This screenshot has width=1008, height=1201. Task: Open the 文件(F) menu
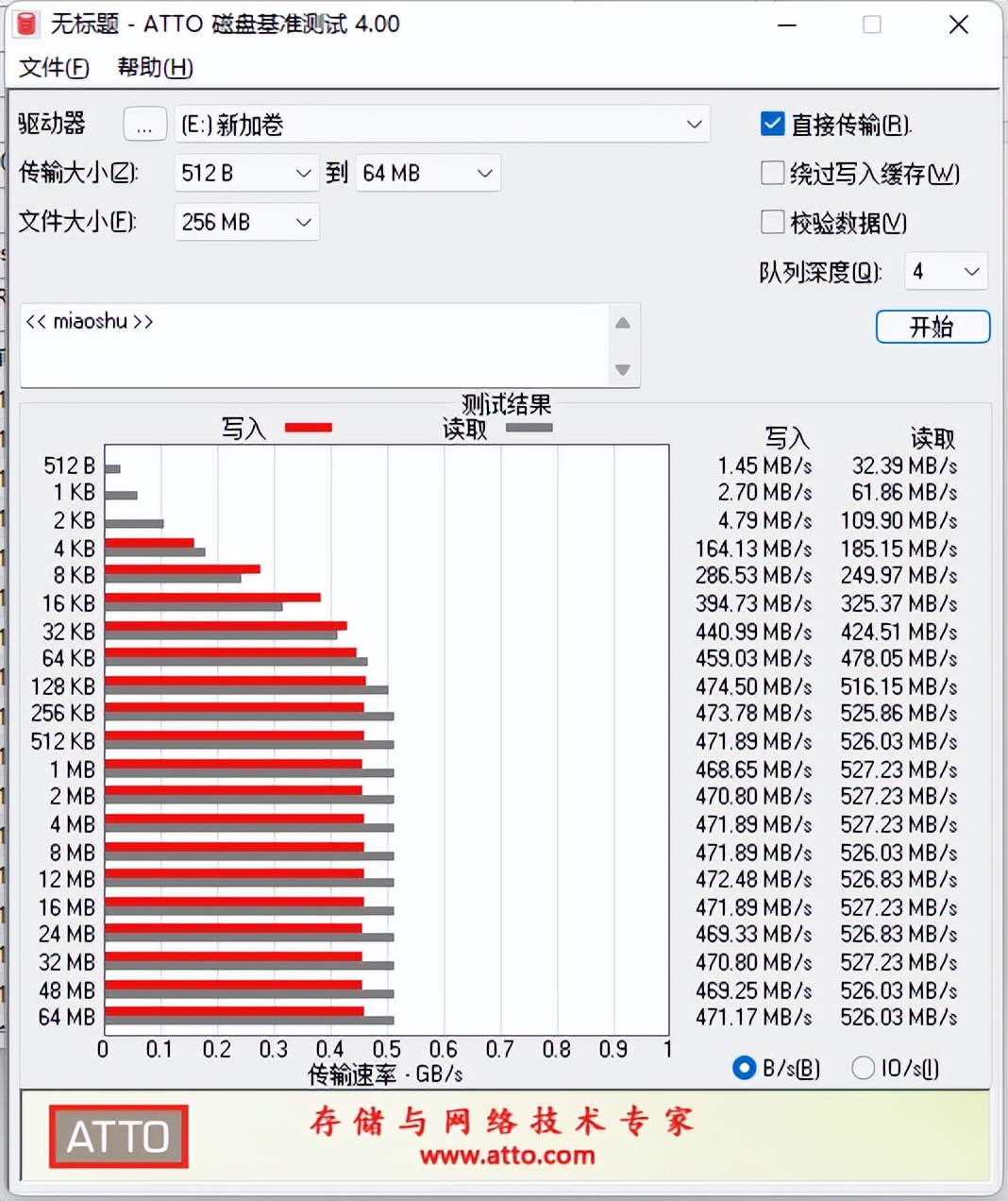tap(54, 68)
